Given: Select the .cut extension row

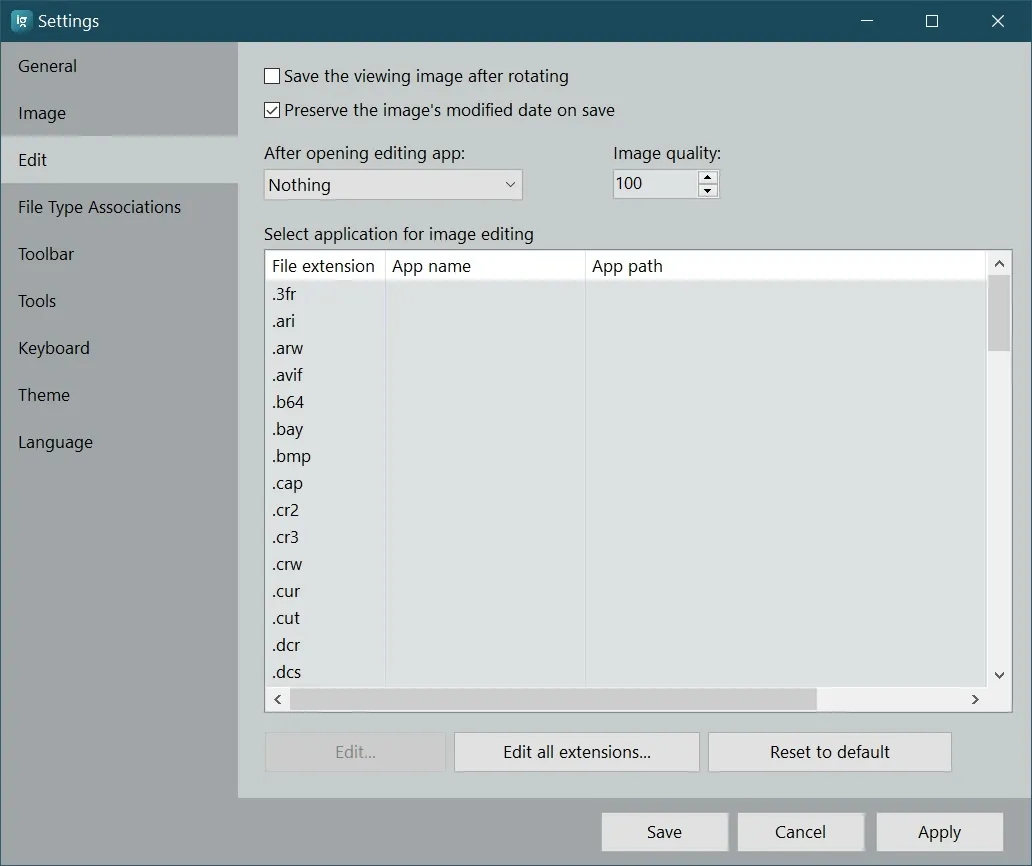Looking at the screenshot, I should tap(625, 618).
